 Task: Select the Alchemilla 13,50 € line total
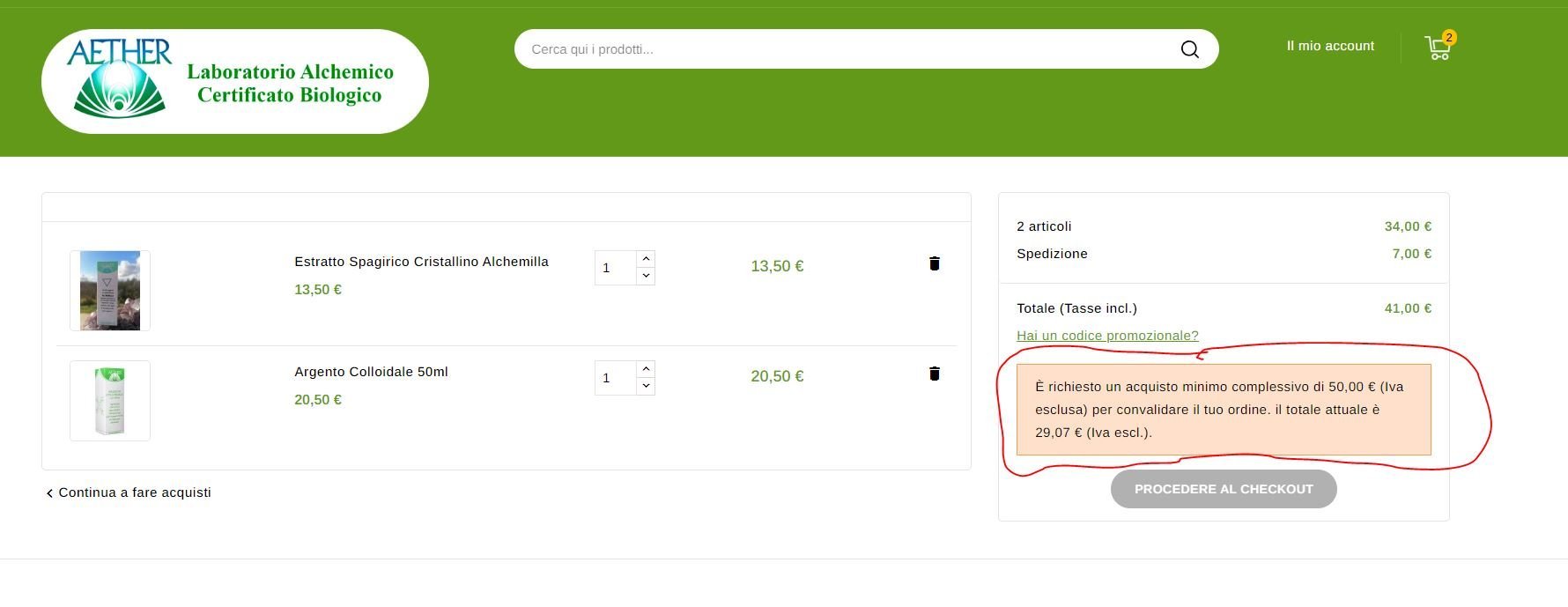777,266
